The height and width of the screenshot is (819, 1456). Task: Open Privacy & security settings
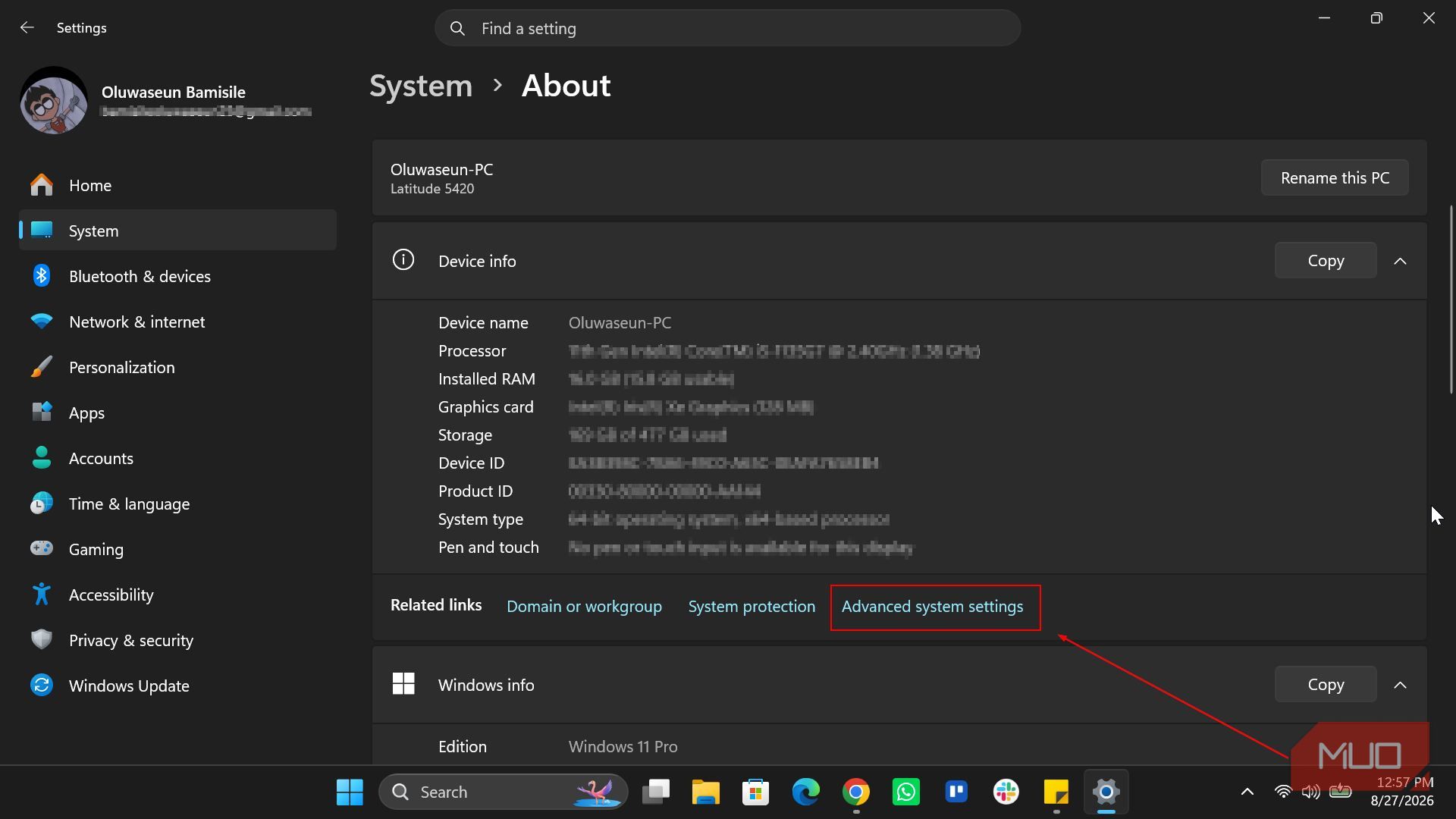point(178,640)
